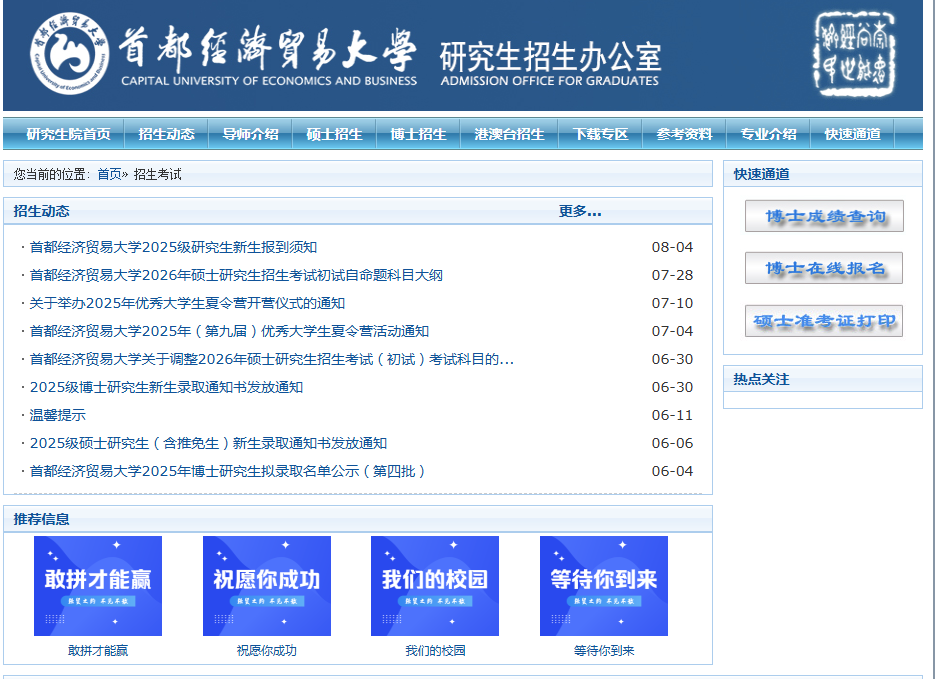Open 2026年硕士初试自命题科目大纲 notice
This screenshot has height=679, width=935.
click(x=236, y=275)
